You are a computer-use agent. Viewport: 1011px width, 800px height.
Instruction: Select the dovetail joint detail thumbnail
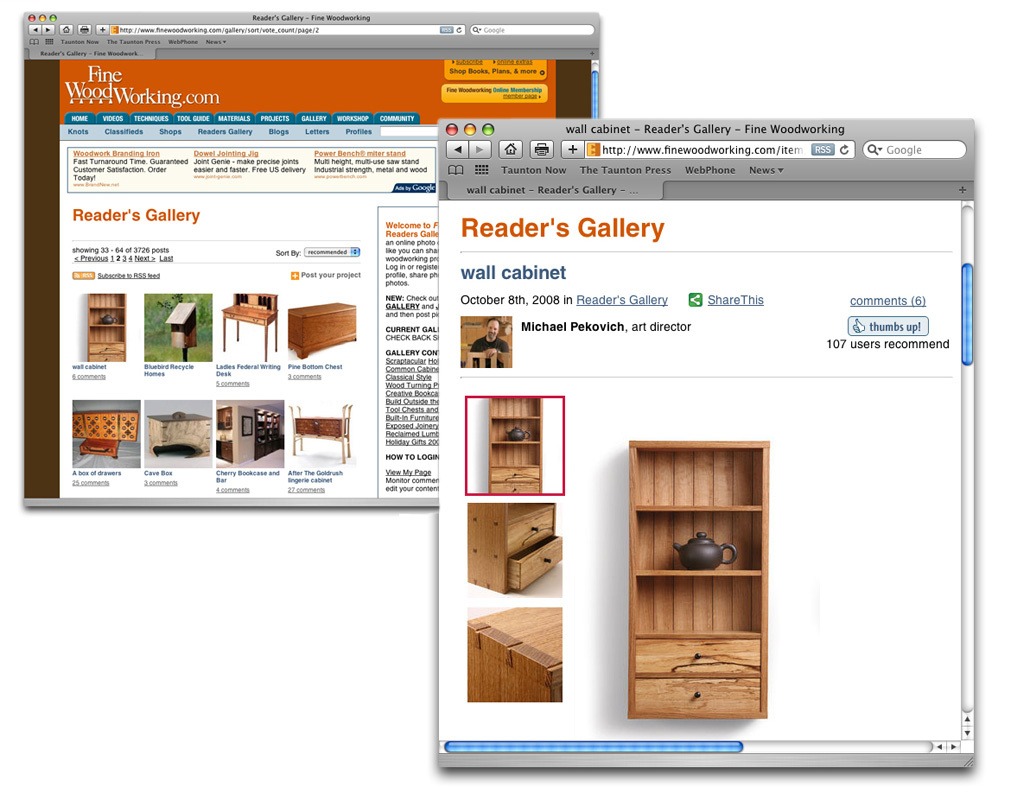pos(515,654)
